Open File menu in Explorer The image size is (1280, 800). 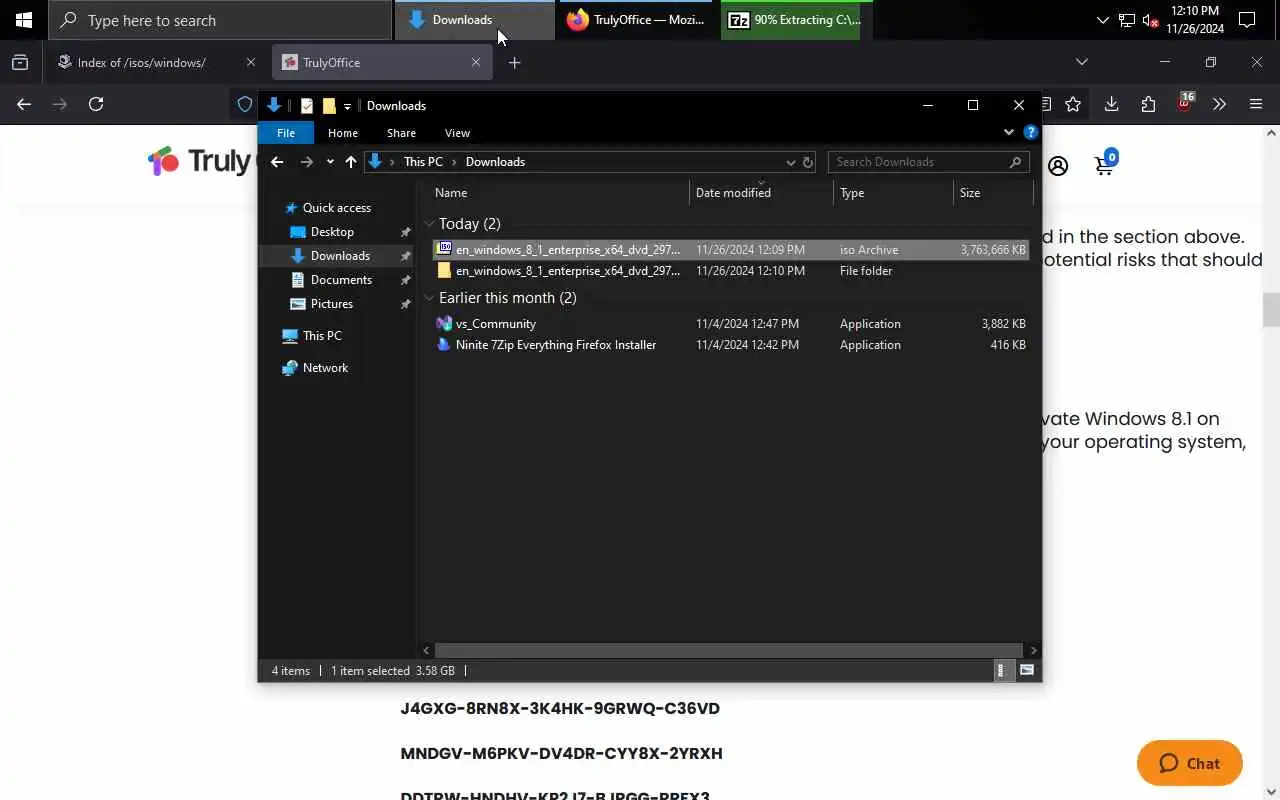[286, 133]
